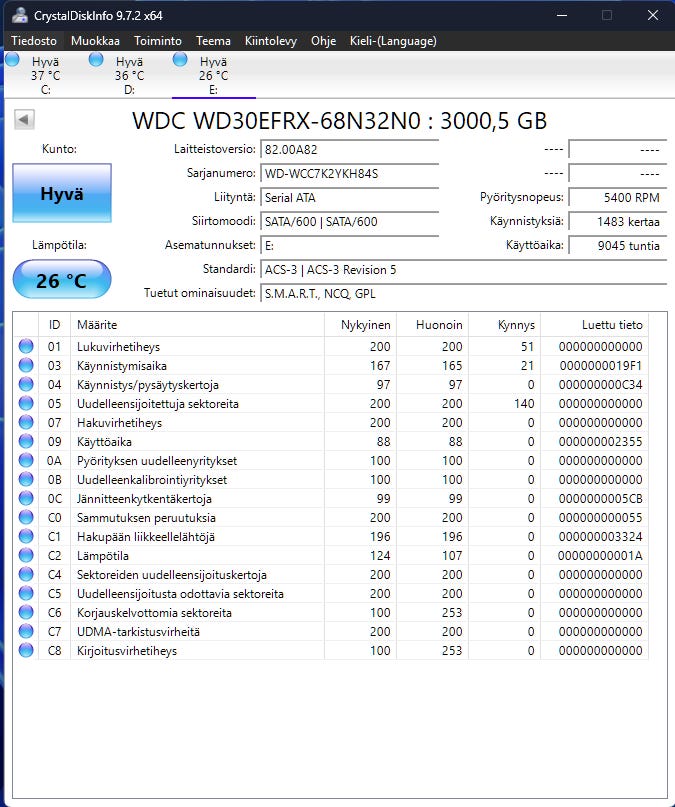675x807 pixels.
Task: Open the Kieli-(Language) menu
Action: pos(393,41)
